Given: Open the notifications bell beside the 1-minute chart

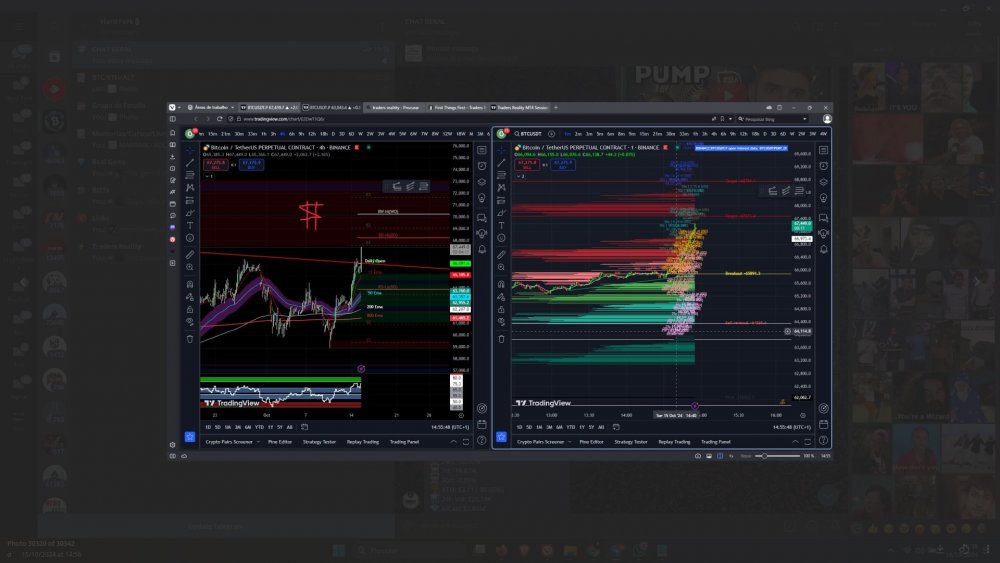Looking at the screenshot, I should 823,249.
